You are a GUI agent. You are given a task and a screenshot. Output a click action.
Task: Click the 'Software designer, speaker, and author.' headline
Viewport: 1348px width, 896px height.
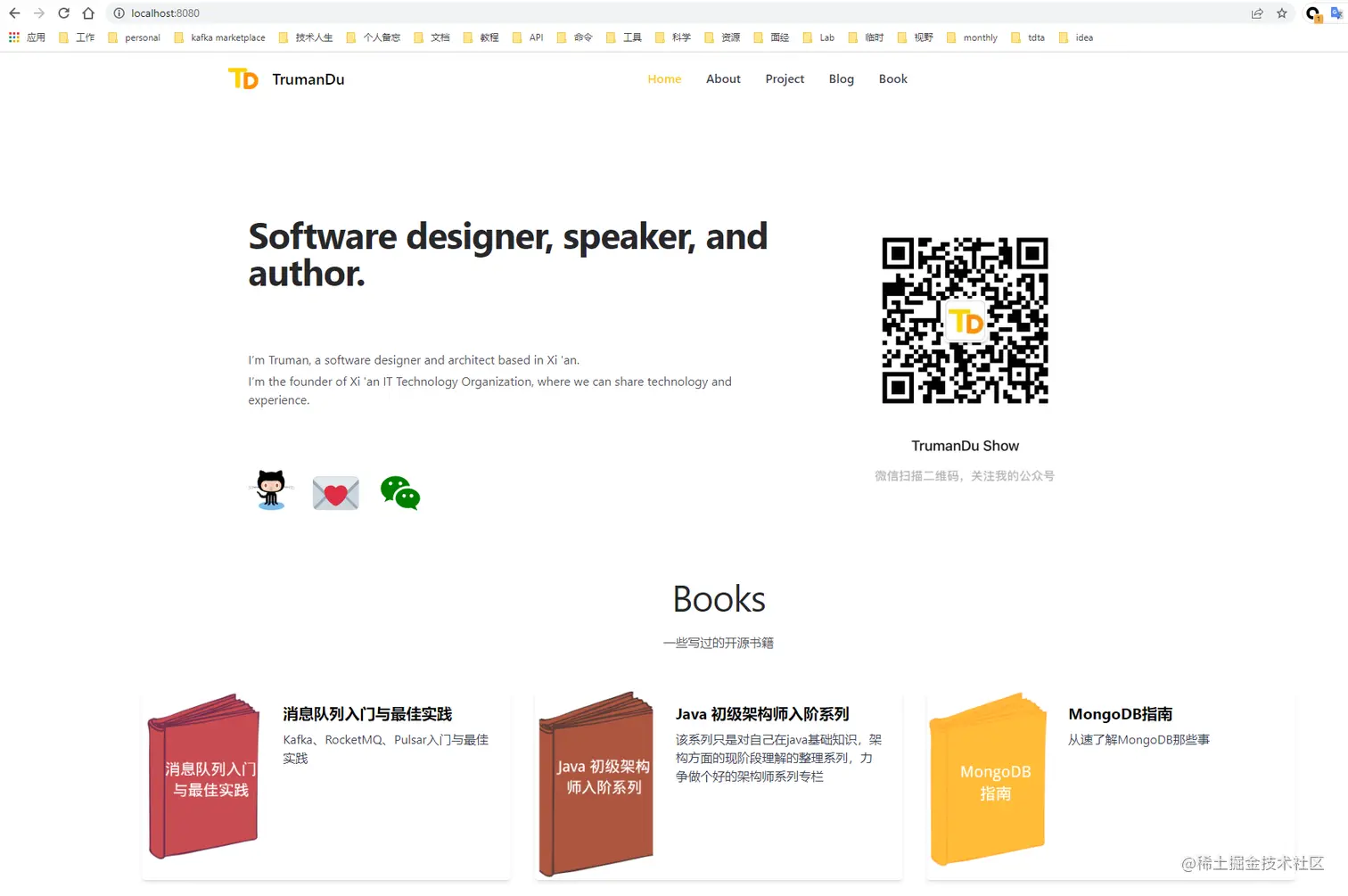[x=508, y=255]
